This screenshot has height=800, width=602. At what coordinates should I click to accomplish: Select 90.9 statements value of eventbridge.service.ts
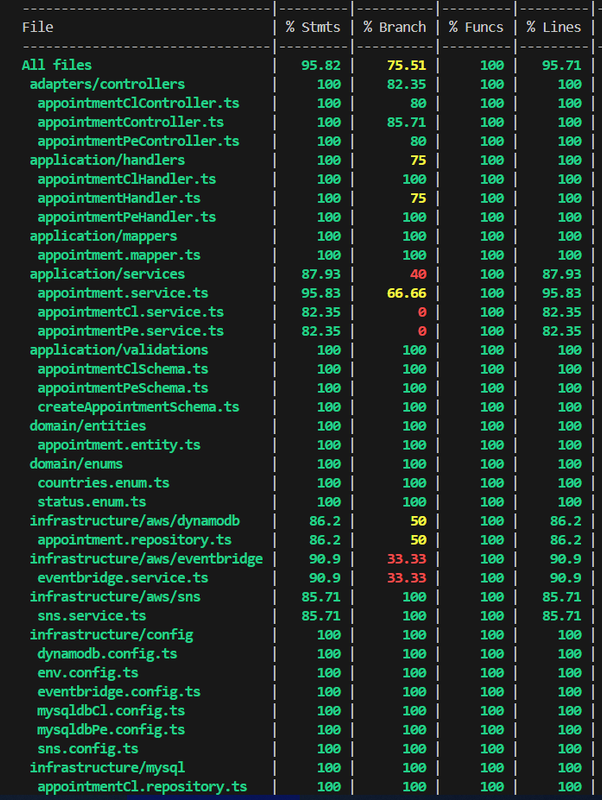point(325,578)
